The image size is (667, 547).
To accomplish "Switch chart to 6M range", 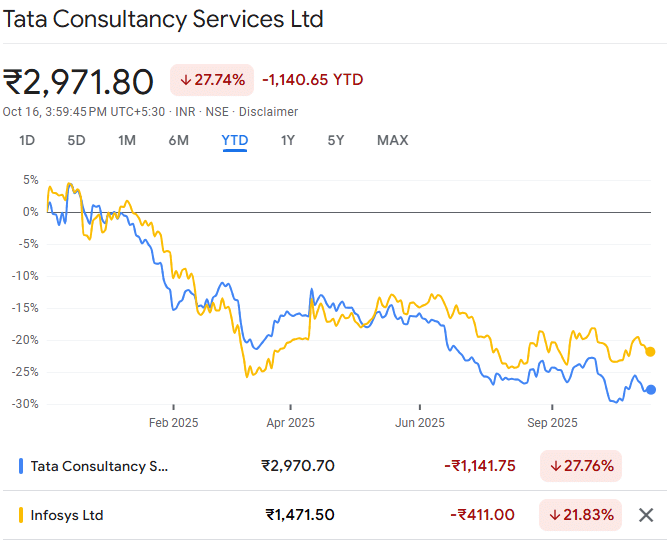I will pyautogui.click(x=179, y=140).
